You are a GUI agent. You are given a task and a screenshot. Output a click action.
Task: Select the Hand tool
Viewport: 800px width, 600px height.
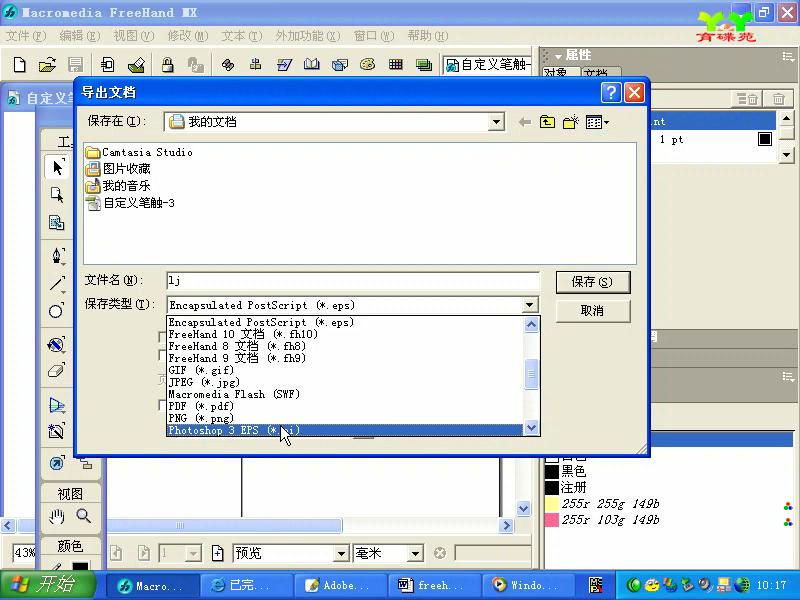(57, 517)
